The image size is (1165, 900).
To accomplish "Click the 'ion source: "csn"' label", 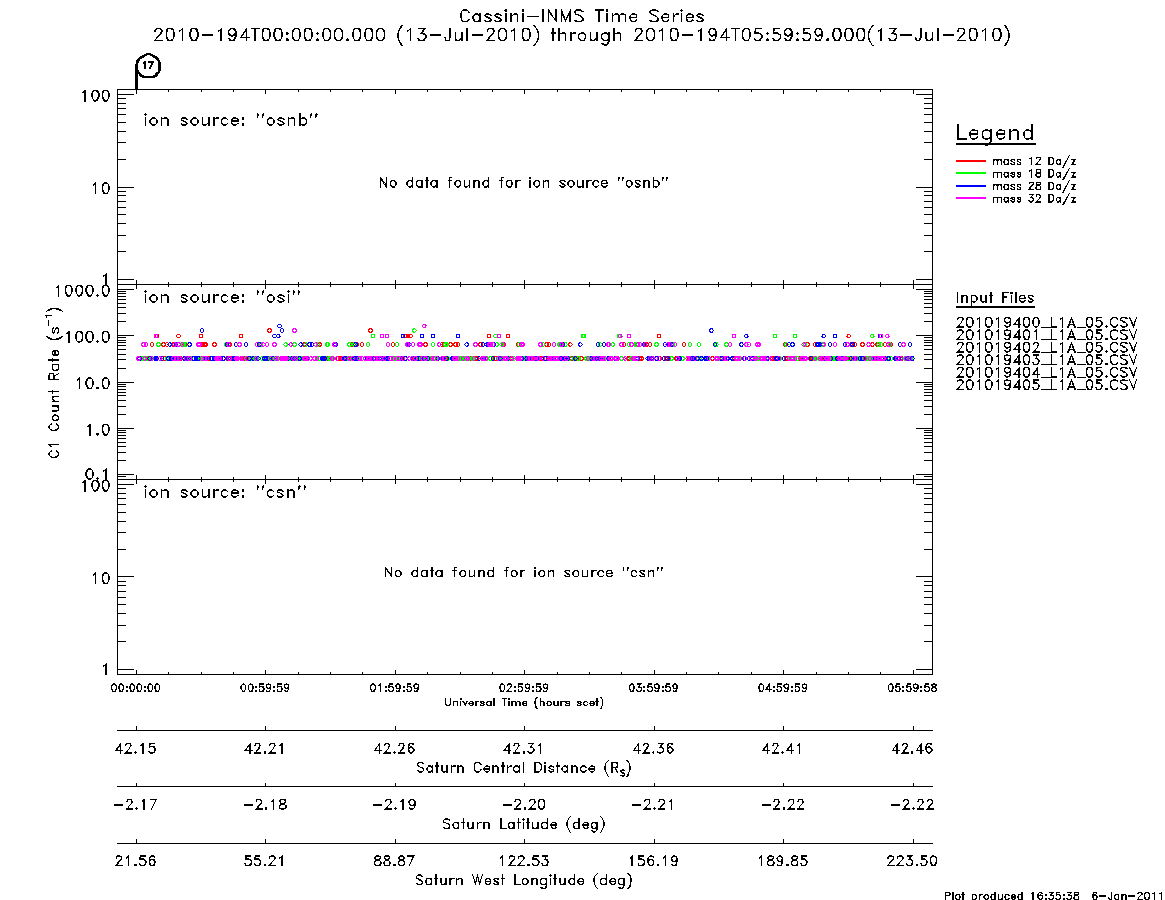I will pos(225,492).
